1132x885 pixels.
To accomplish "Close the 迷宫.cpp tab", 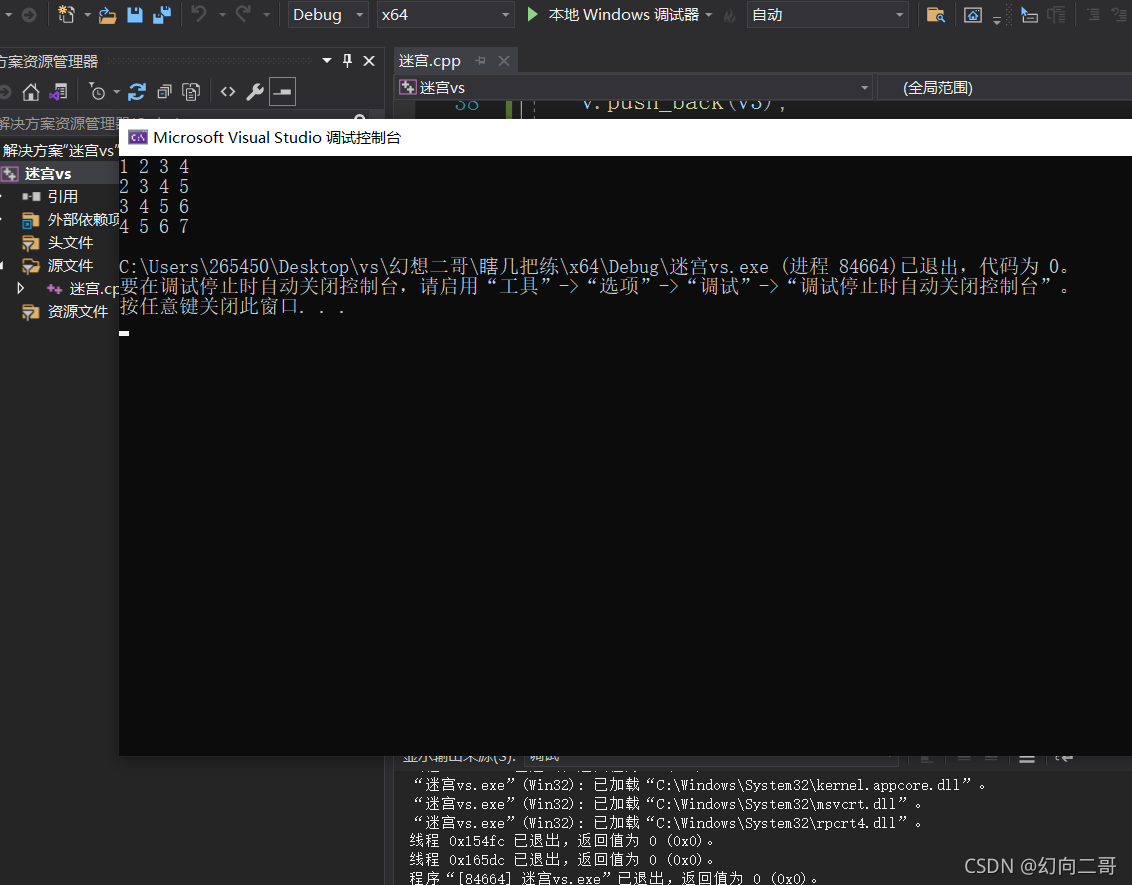I will click(504, 61).
